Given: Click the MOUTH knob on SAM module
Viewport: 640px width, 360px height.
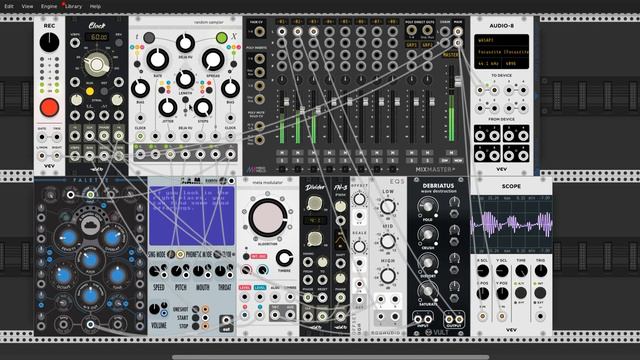Looking at the screenshot, I should [198, 271].
